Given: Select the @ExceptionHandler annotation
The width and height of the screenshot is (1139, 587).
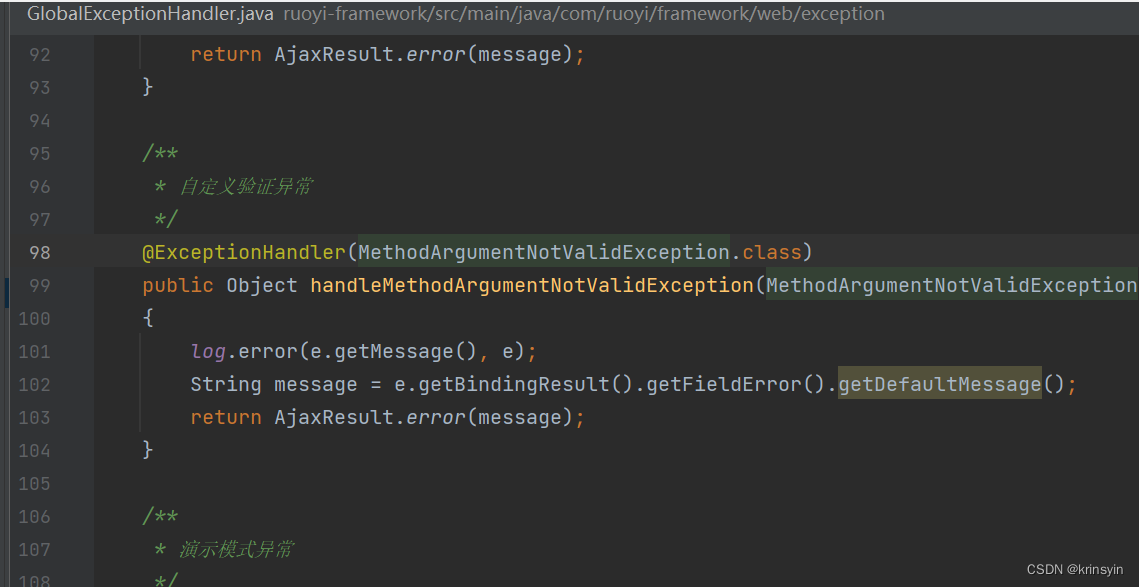Looking at the screenshot, I should (x=244, y=252).
